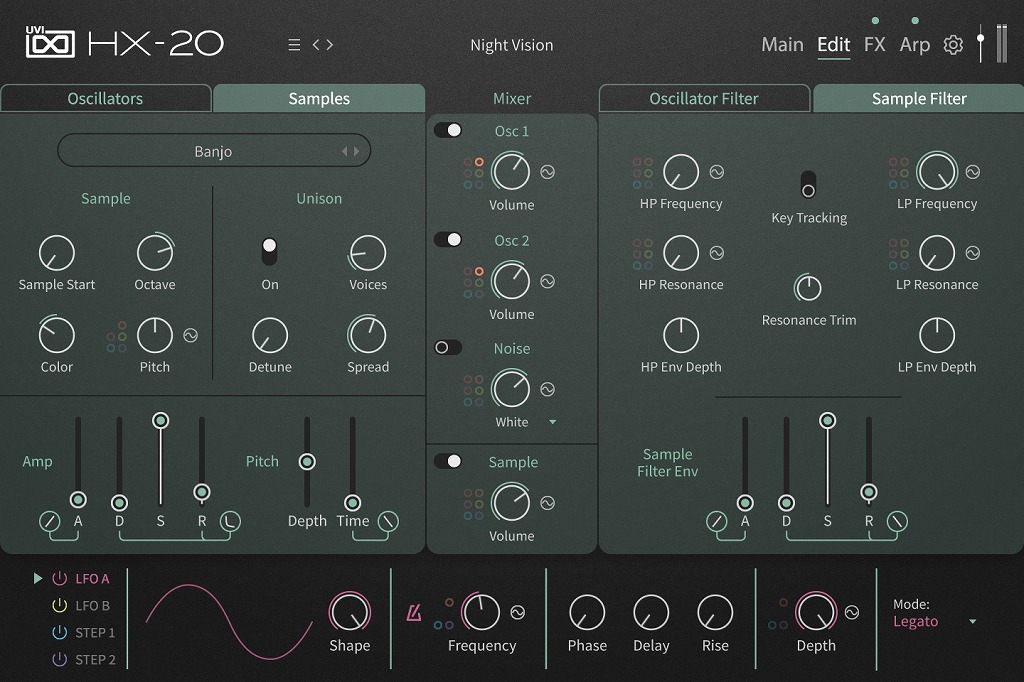The image size is (1024, 682).
Task: Click the STEP 1 power icon
Action: coord(59,633)
